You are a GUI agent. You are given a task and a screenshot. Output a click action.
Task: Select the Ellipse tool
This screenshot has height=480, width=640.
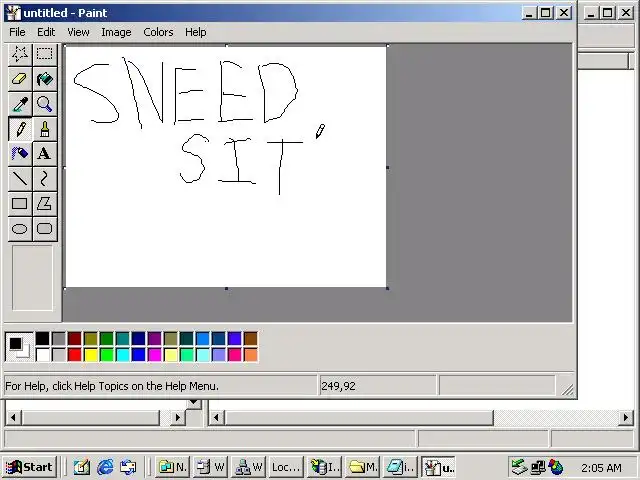point(20,229)
